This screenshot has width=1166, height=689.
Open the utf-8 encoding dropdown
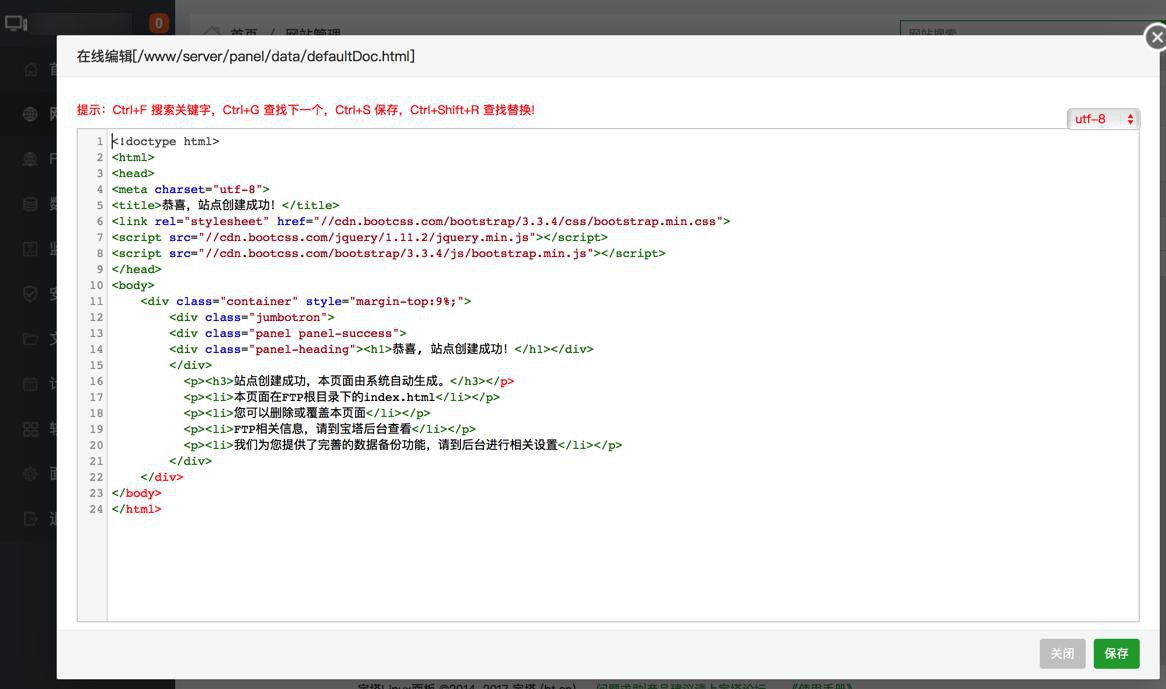pyautogui.click(x=1103, y=119)
